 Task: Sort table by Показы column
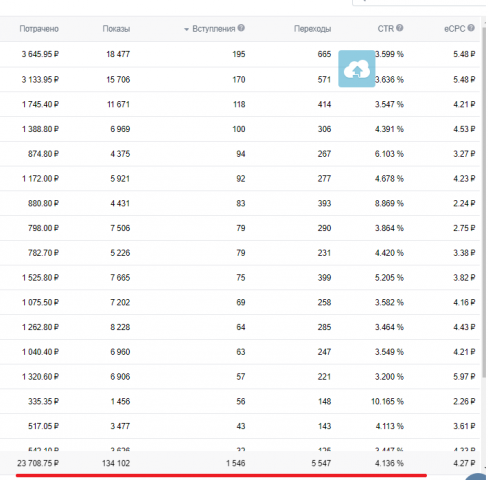coord(116,29)
